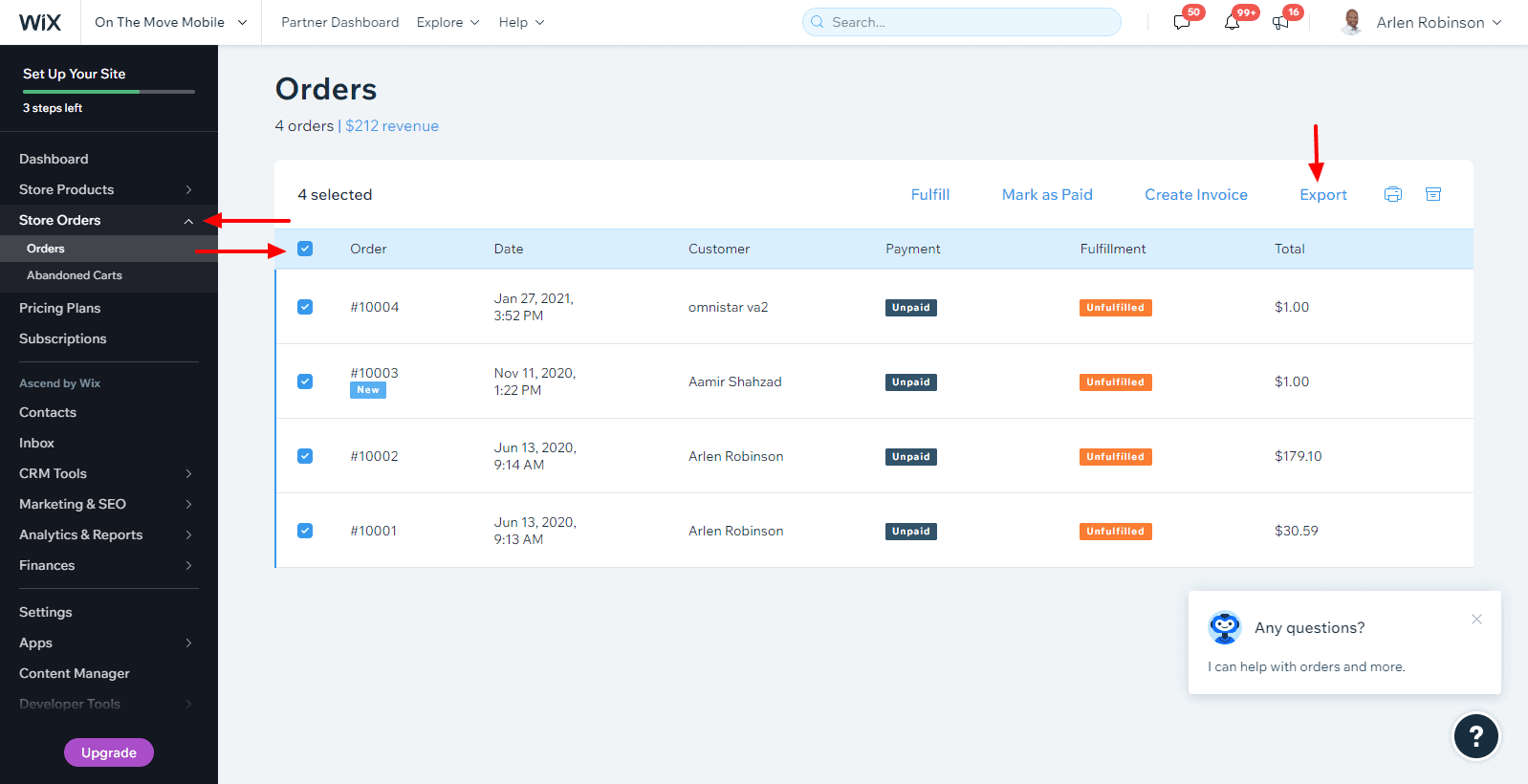Click the Search input field
This screenshot has height=784, width=1528.
pos(962,22)
